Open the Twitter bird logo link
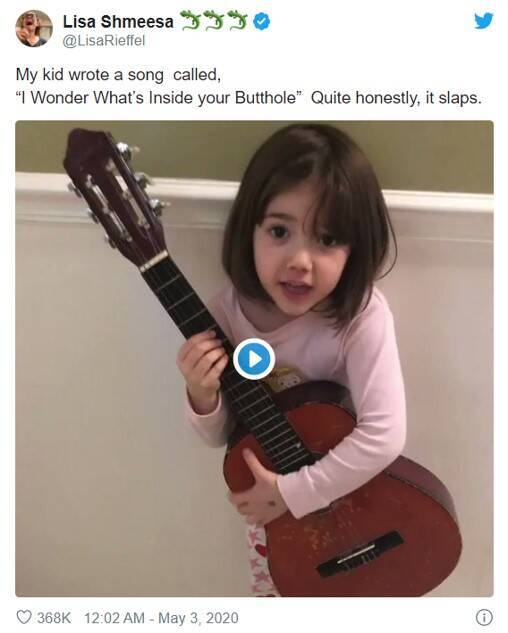The image size is (508, 633). pos(483,21)
